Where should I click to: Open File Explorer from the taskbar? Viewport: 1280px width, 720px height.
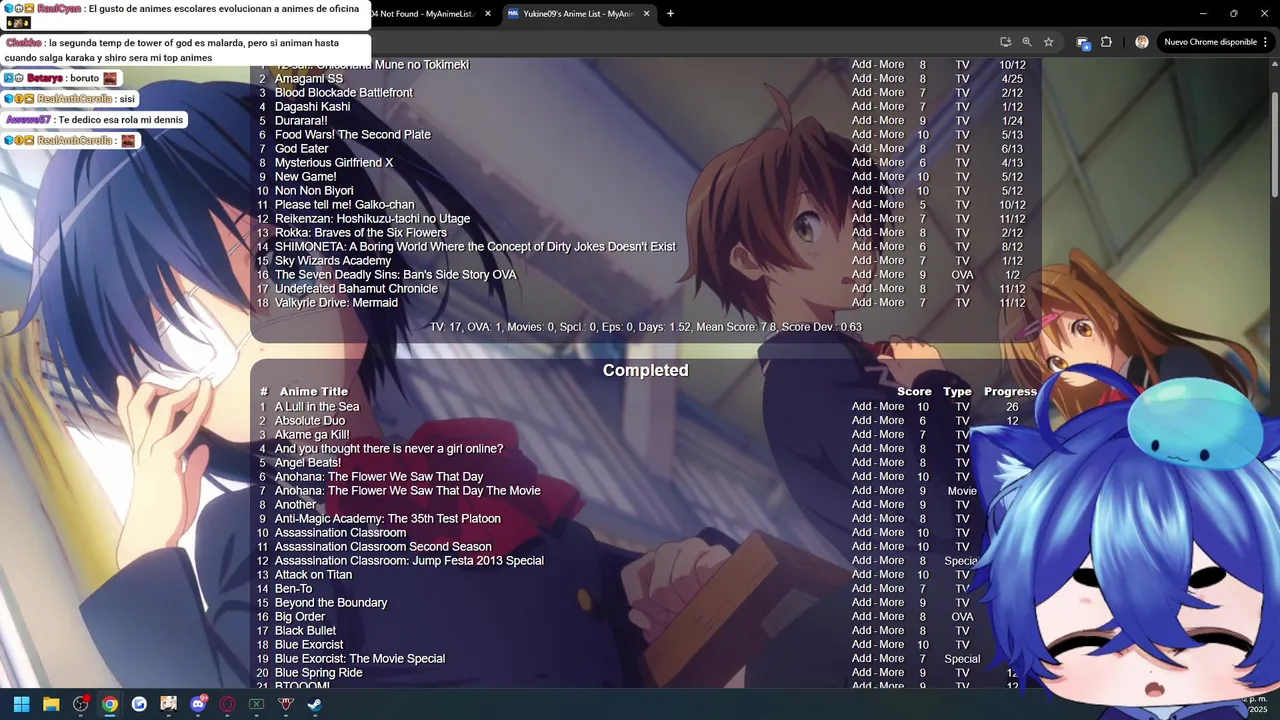[51, 704]
